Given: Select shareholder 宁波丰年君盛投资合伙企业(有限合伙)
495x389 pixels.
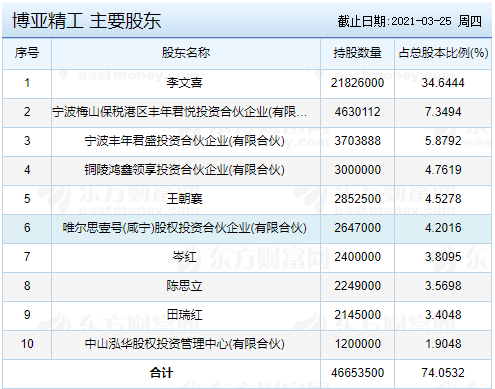Looking at the screenshot, I should point(184,141).
